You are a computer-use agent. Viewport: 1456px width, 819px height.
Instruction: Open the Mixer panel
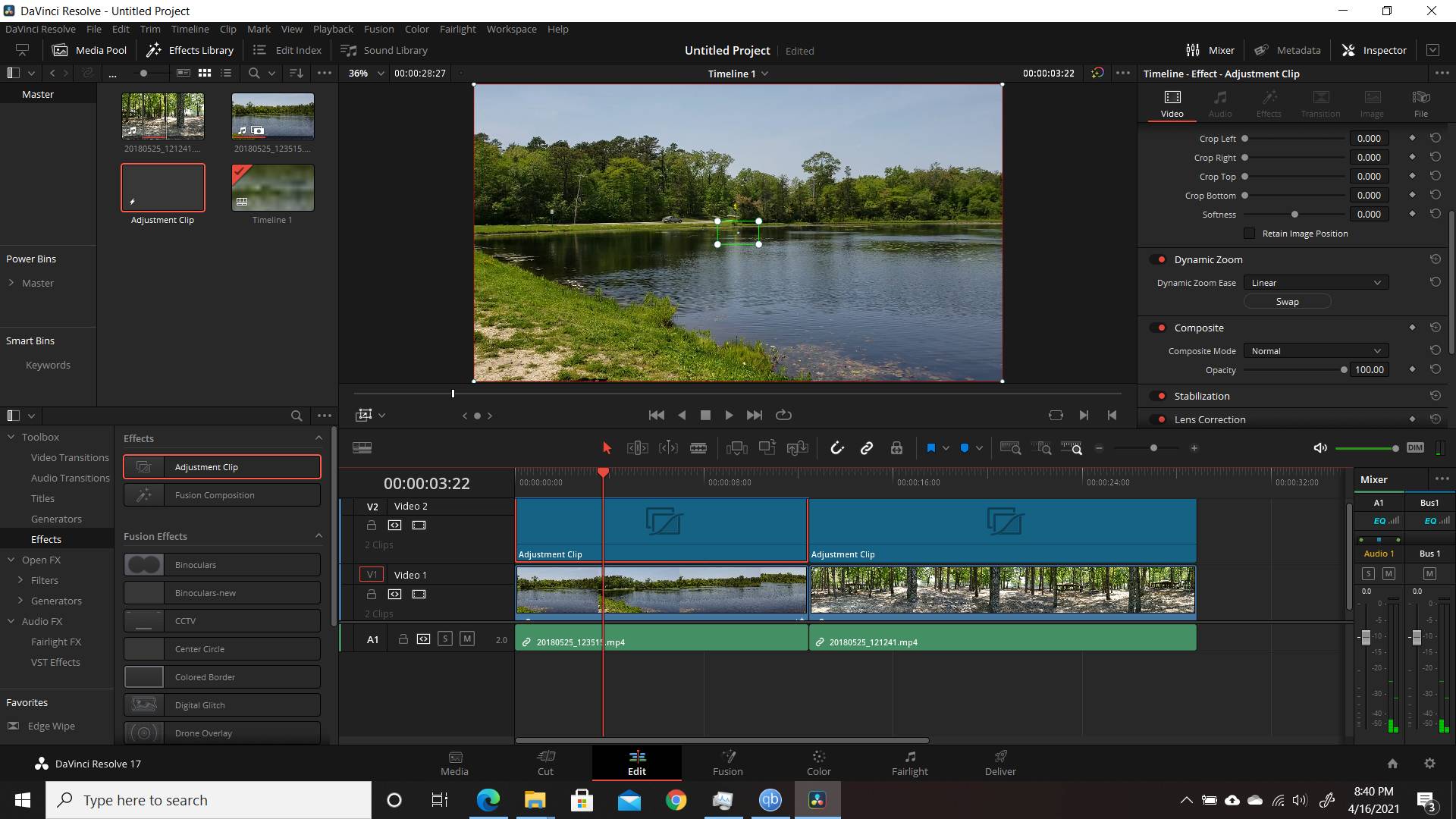point(1210,50)
